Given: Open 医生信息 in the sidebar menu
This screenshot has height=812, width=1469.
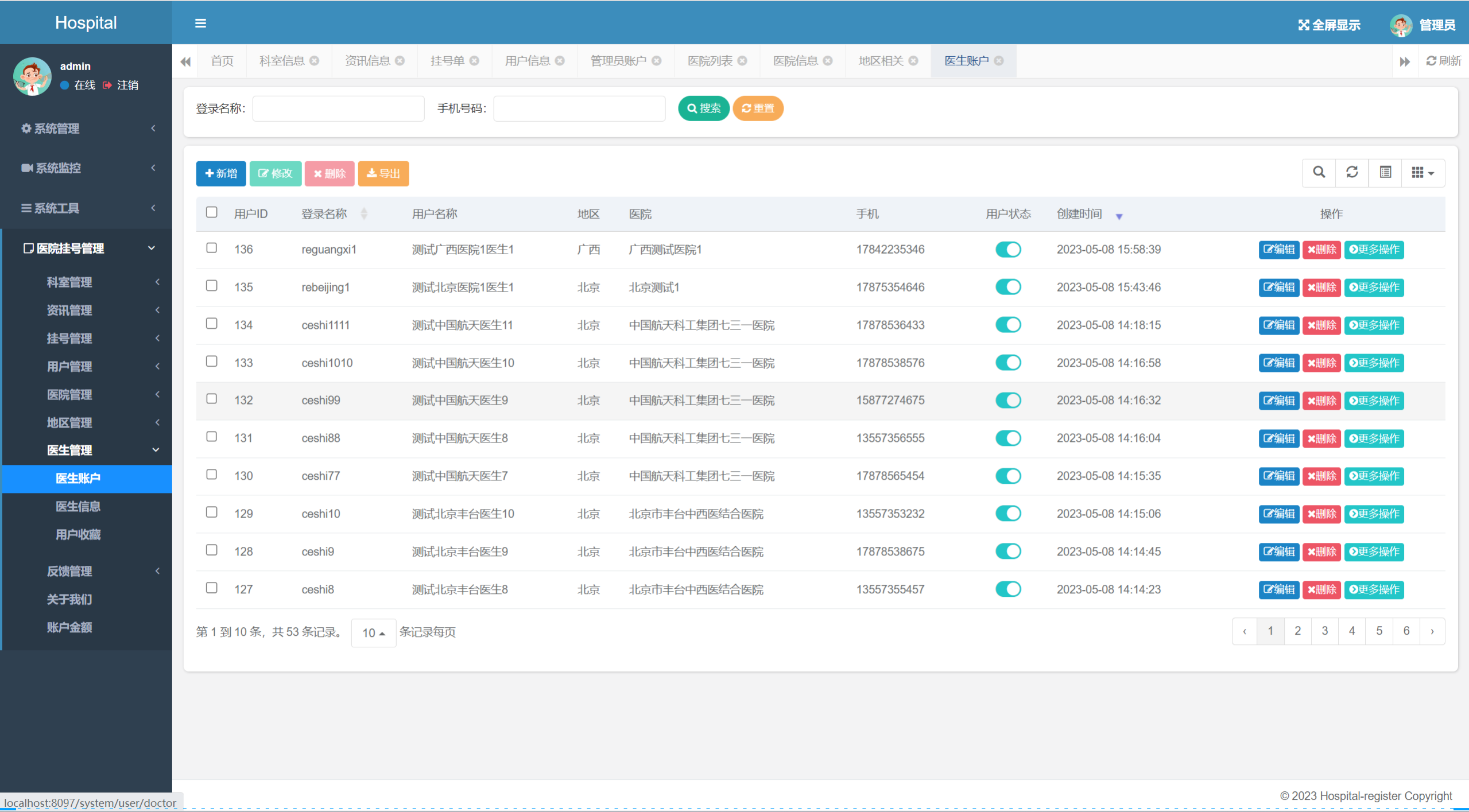Looking at the screenshot, I should coord(78,506).
